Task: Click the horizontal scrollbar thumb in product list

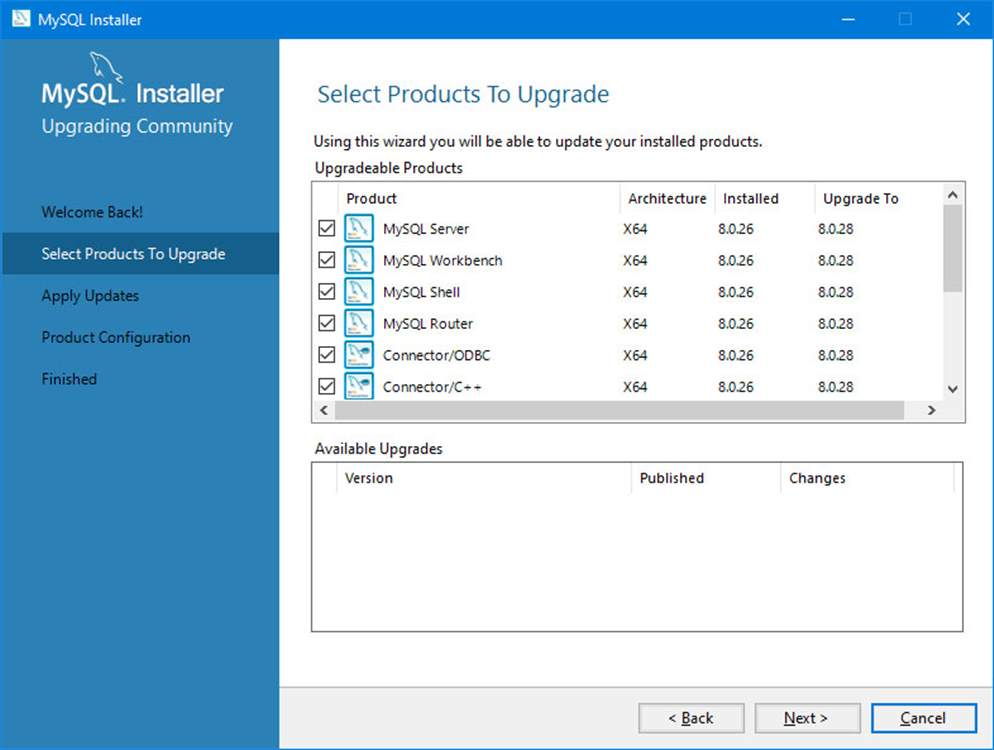Action: [619, 410]
